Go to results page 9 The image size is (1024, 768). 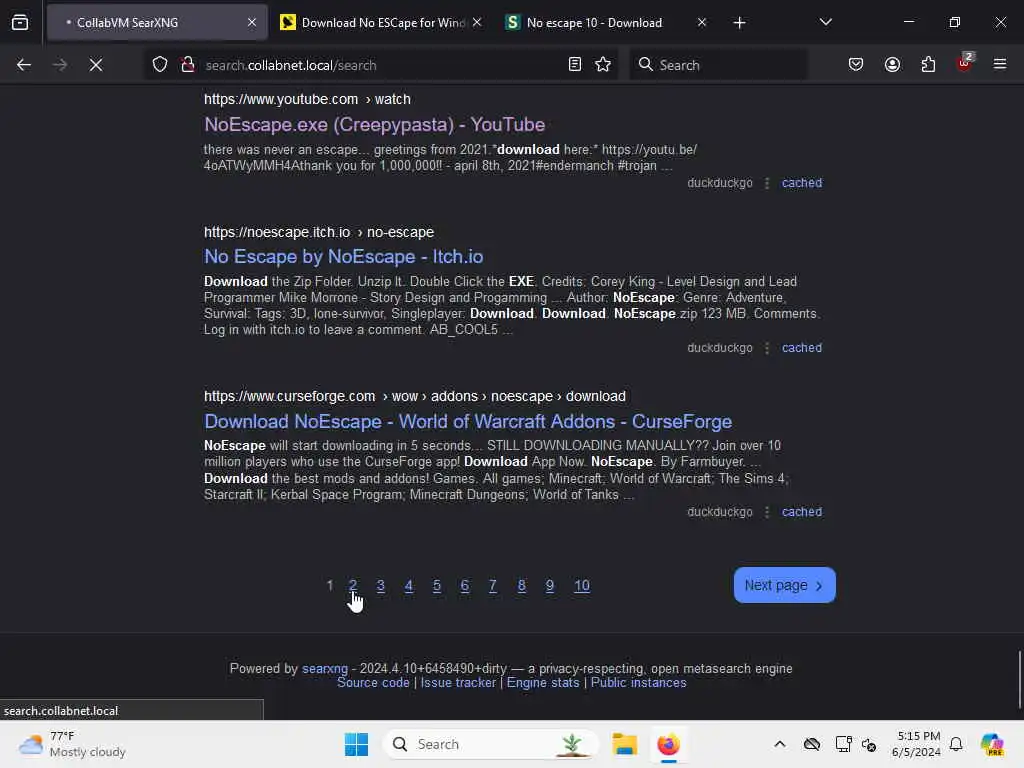coord(550,586)
